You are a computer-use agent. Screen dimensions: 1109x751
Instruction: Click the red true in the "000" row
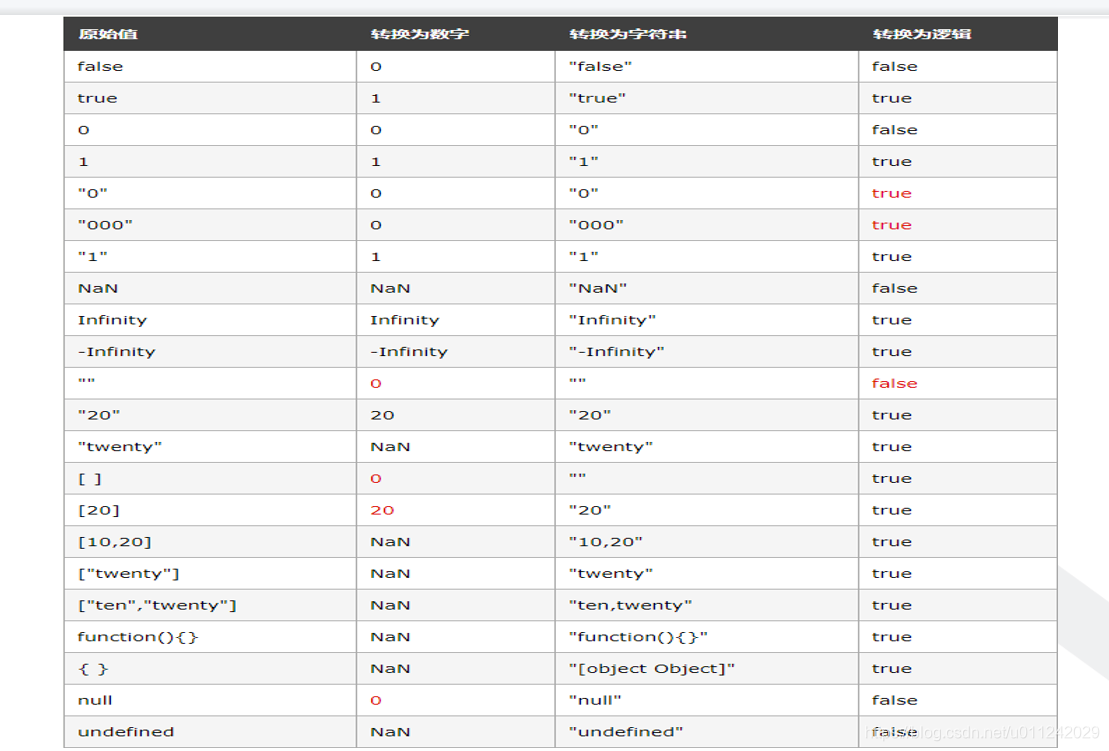tap(891, 225)
